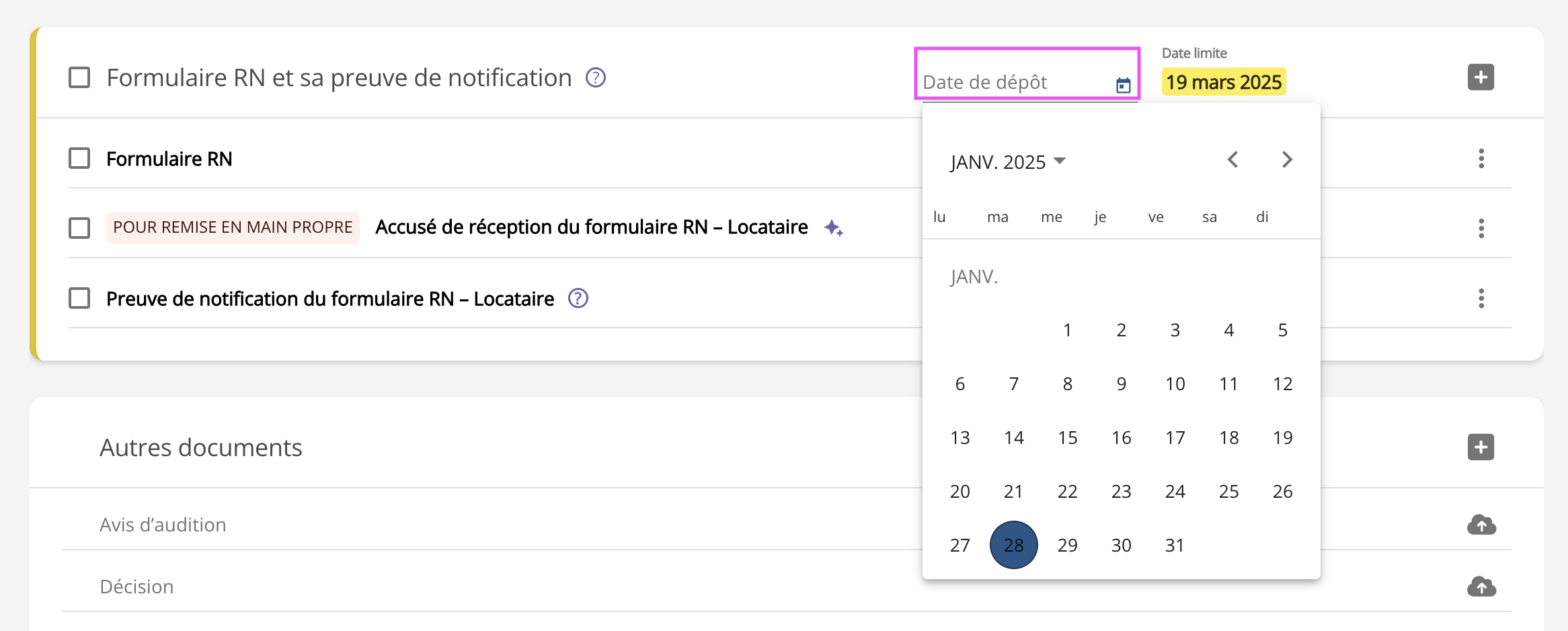Click upload cloud icon for Avis d'audition
Viewport: 1568px width, 631px height.
point(1481,525)
